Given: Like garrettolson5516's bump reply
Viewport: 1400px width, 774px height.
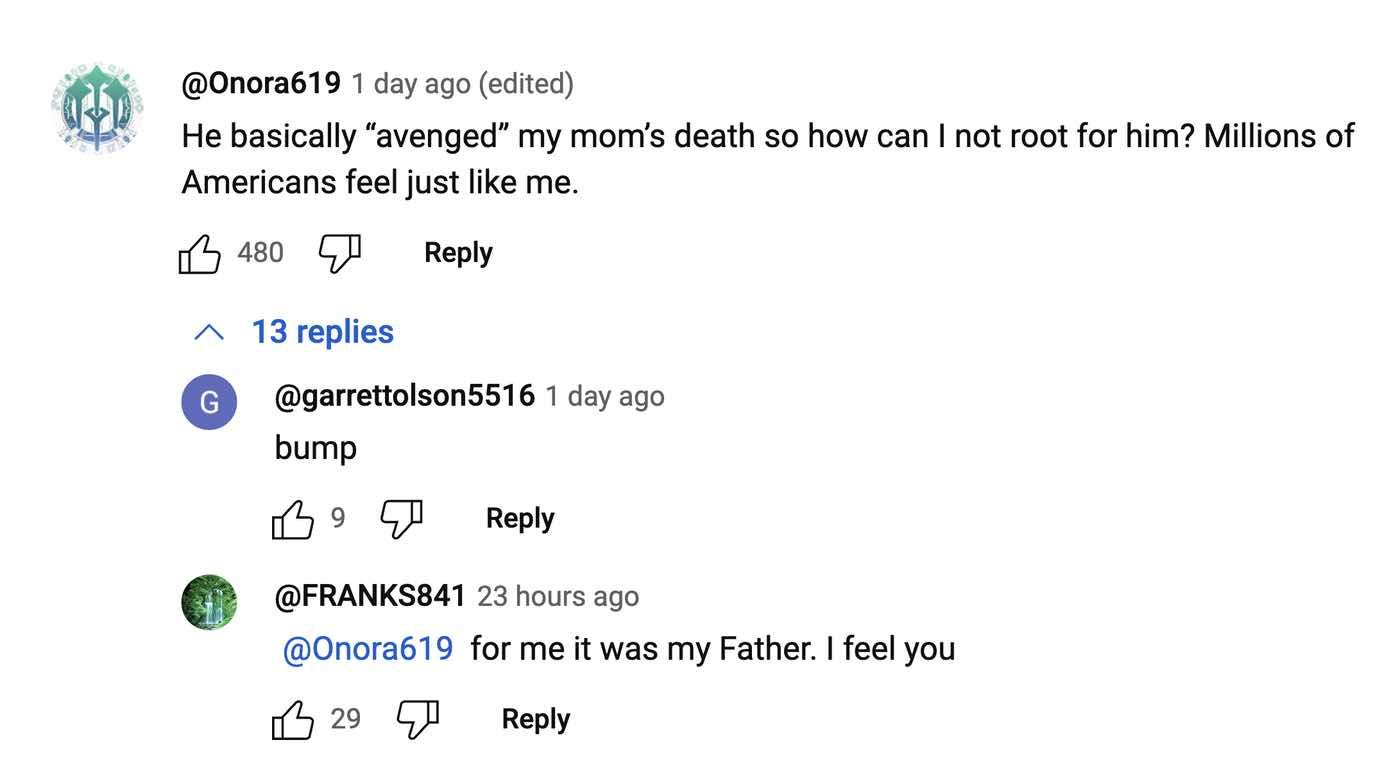Looking at the screenshot, I should click(x=293, y=519).
